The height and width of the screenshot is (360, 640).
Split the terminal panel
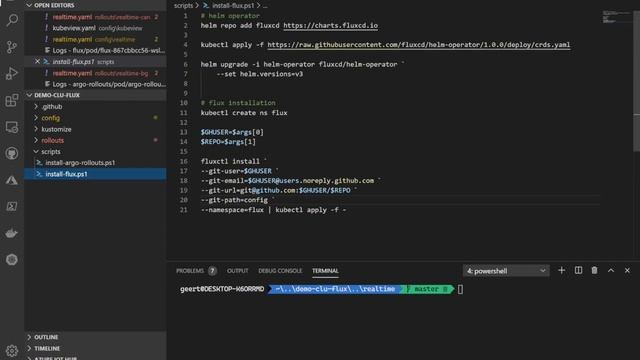578,270
